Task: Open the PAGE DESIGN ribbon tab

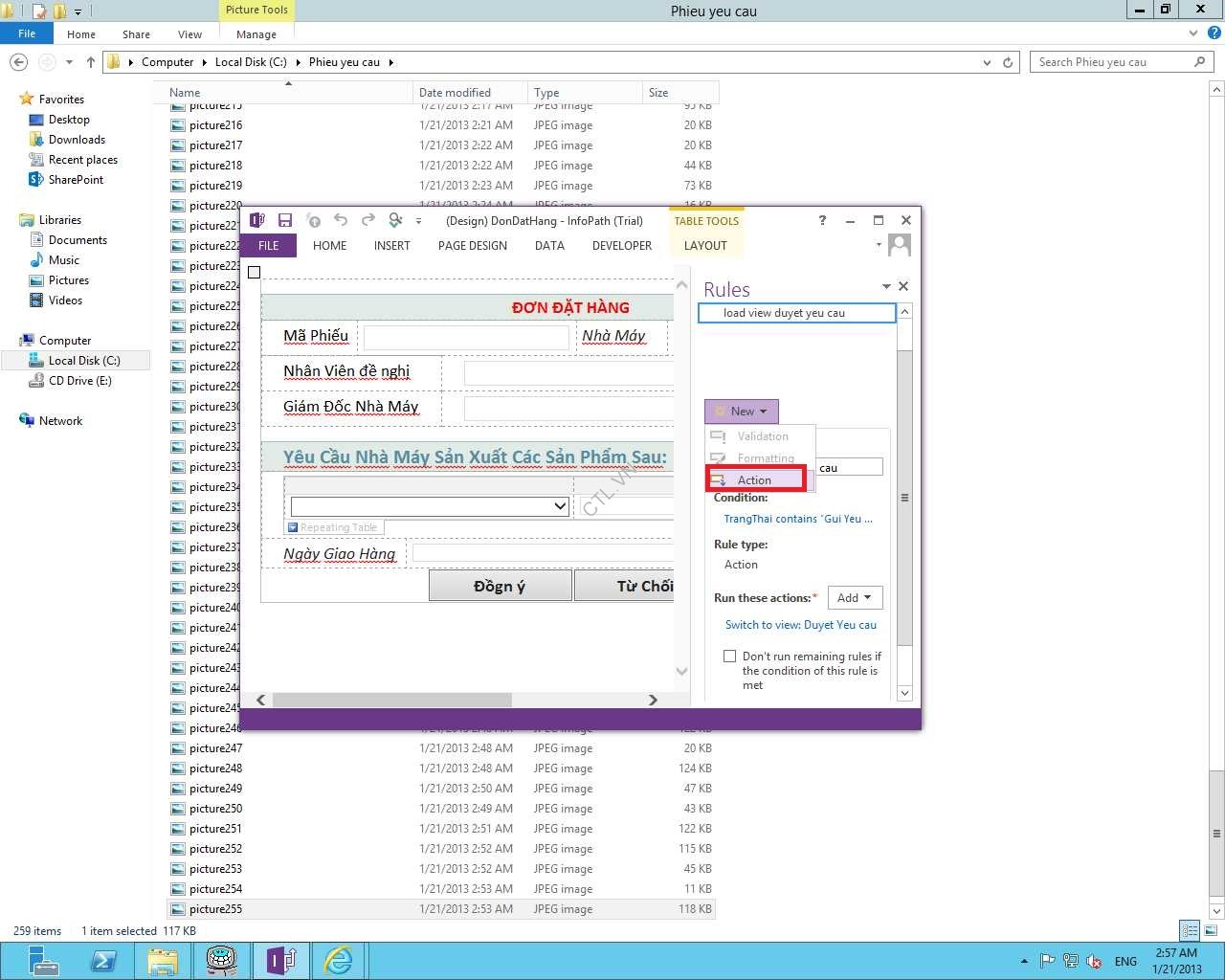Action: tap(473, 246)
